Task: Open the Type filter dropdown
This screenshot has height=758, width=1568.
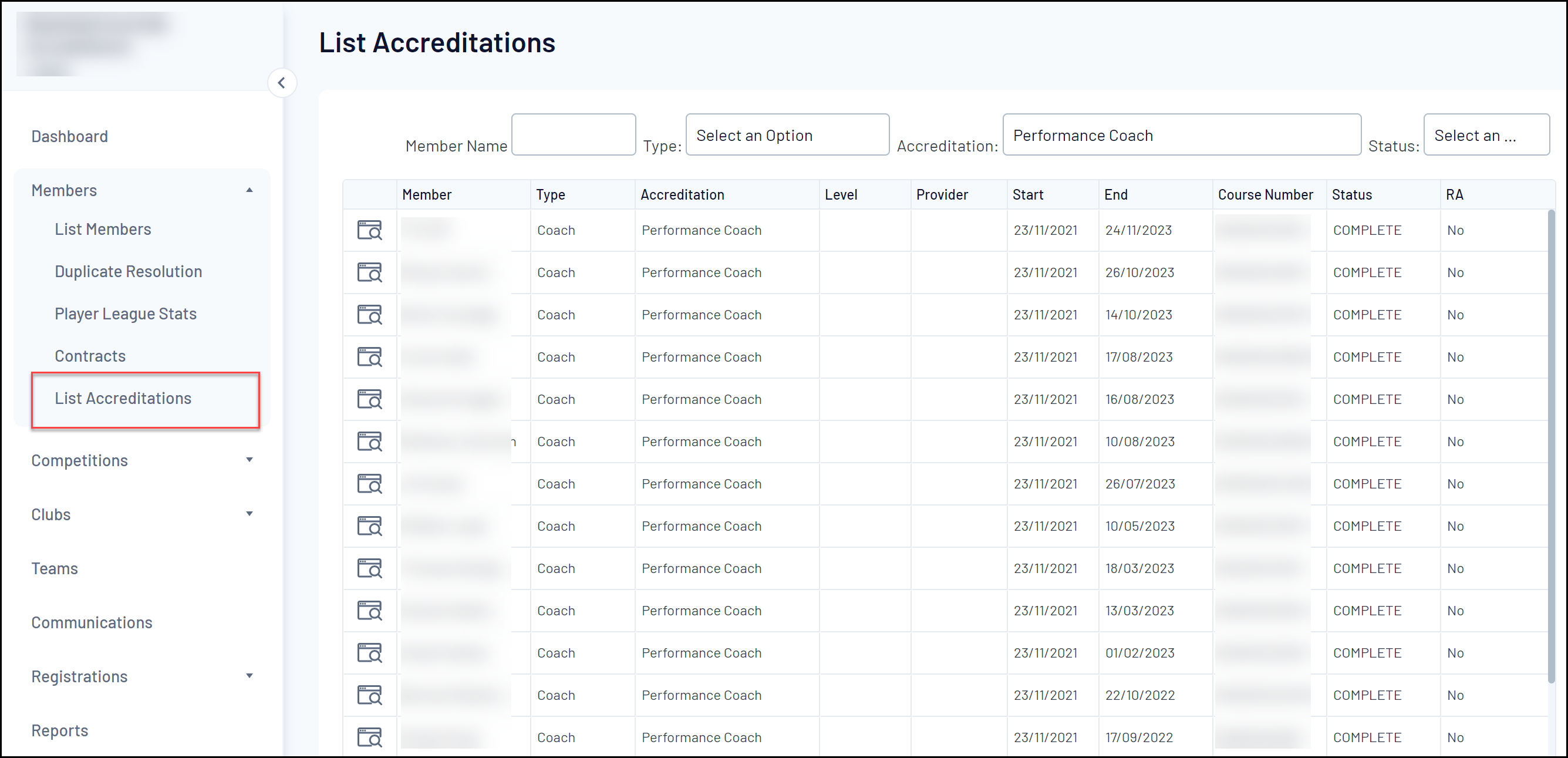Action: 787,135
